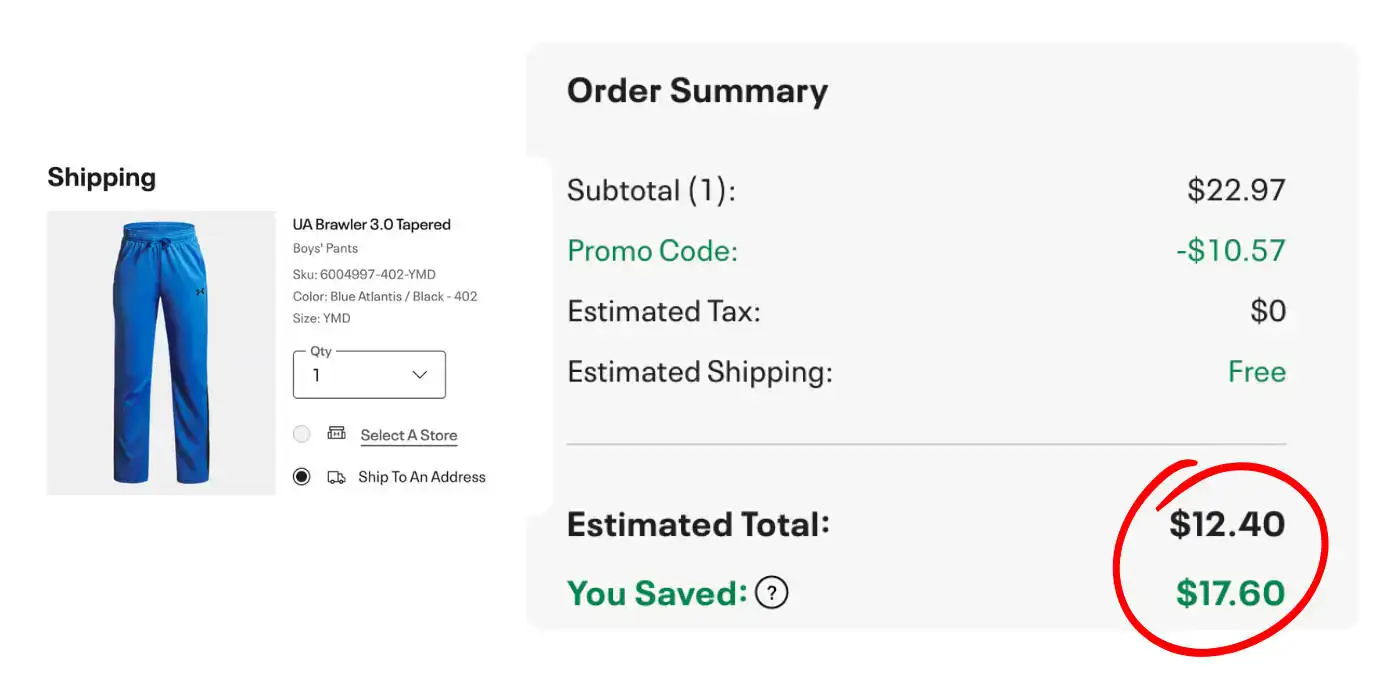
Task: Click the Sku 6004997-402-YMD text
Action: click(364, 274)
